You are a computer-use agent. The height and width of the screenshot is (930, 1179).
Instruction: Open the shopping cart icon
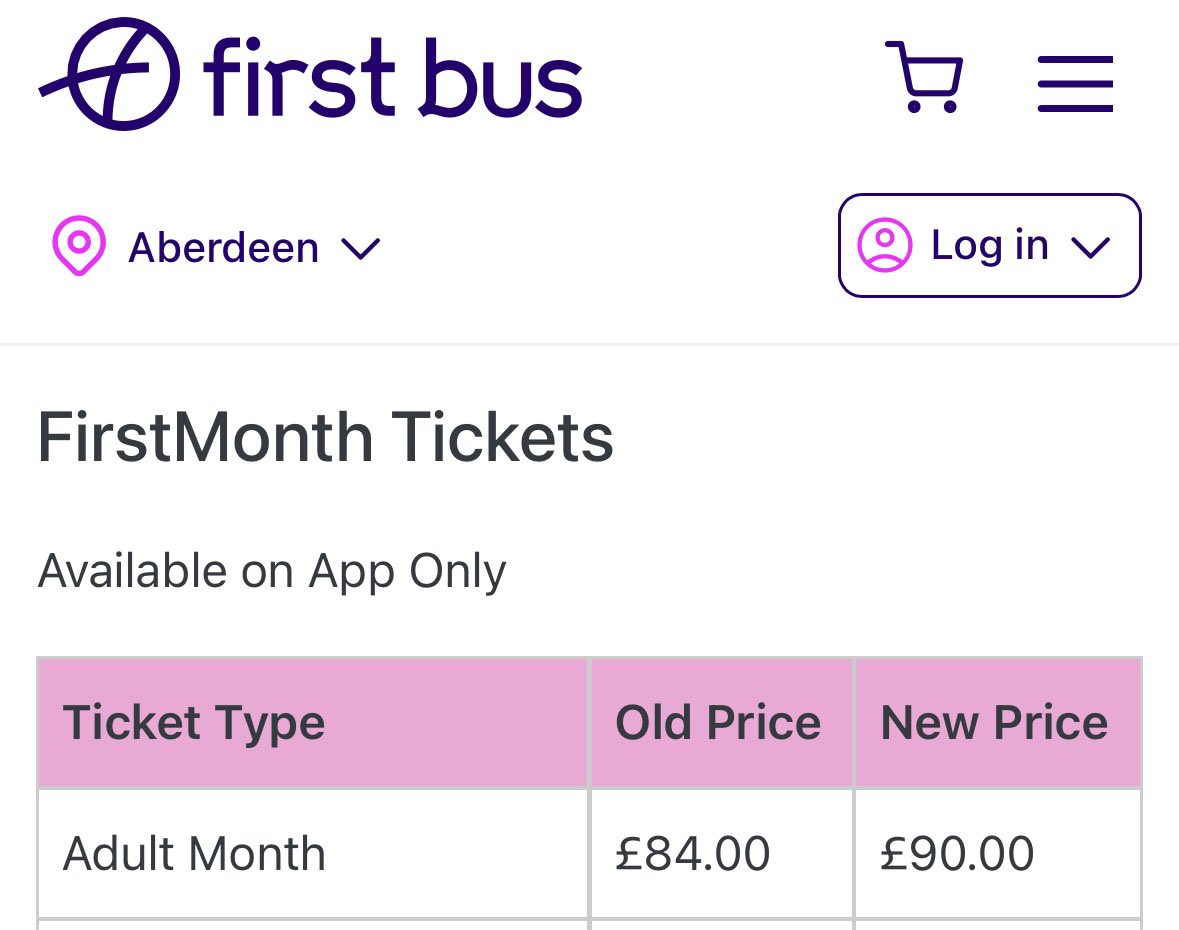924,78
